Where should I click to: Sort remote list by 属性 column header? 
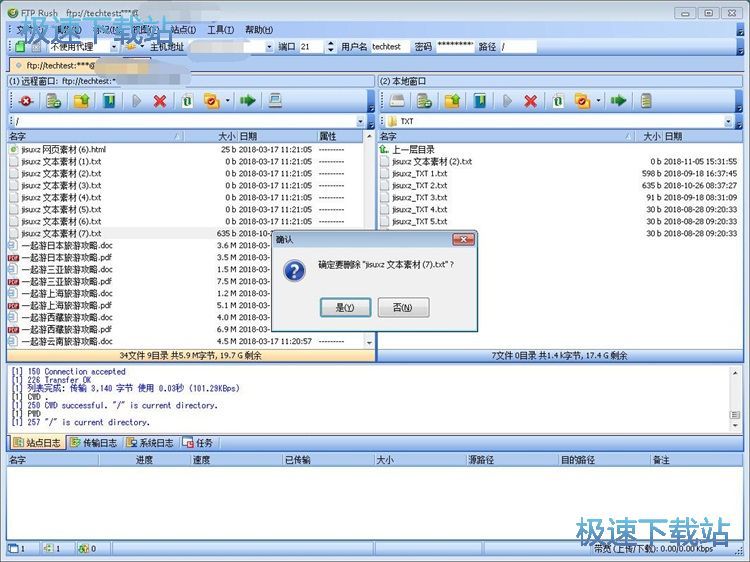coord(340,136)
